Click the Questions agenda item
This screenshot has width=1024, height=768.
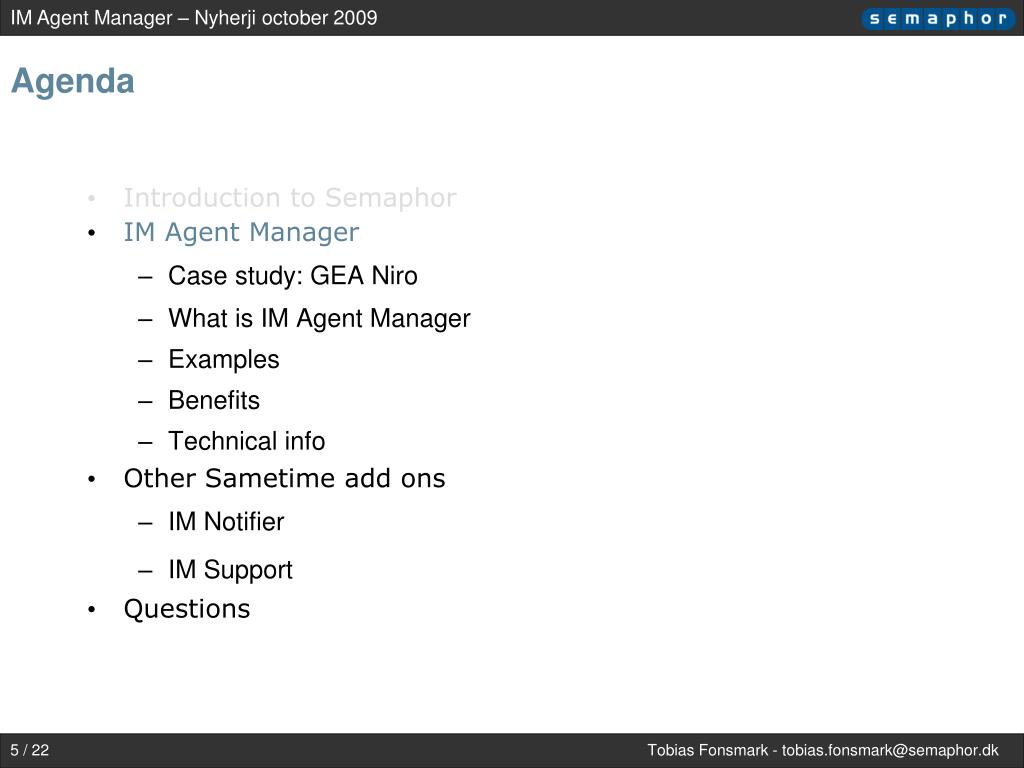pos(187,609)
